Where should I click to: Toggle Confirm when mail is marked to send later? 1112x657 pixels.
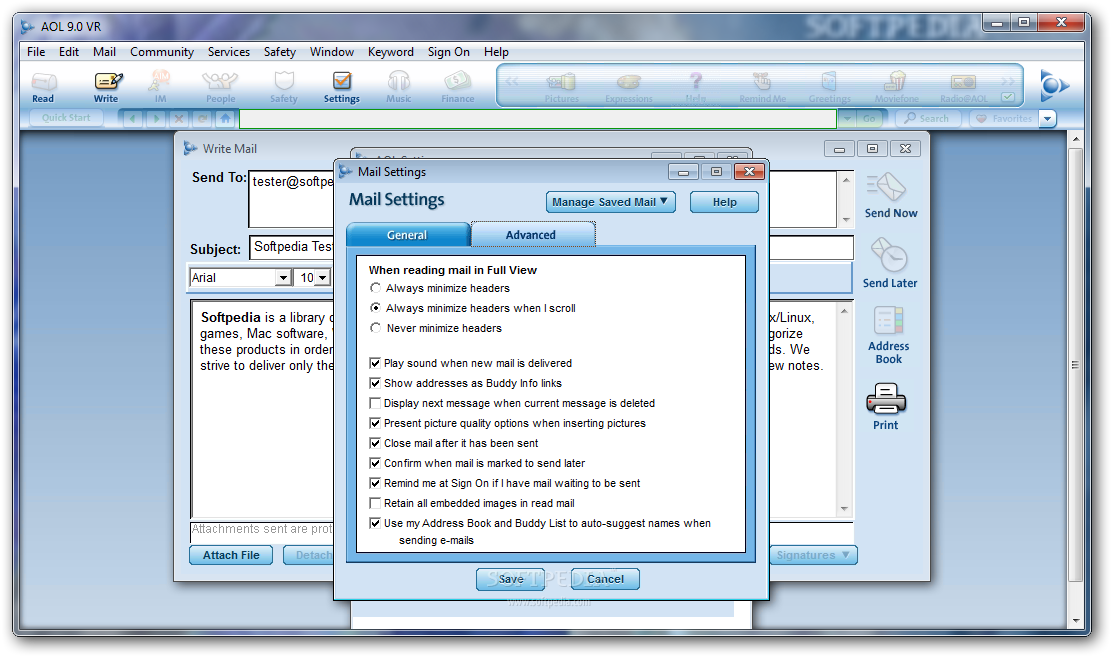375,463
